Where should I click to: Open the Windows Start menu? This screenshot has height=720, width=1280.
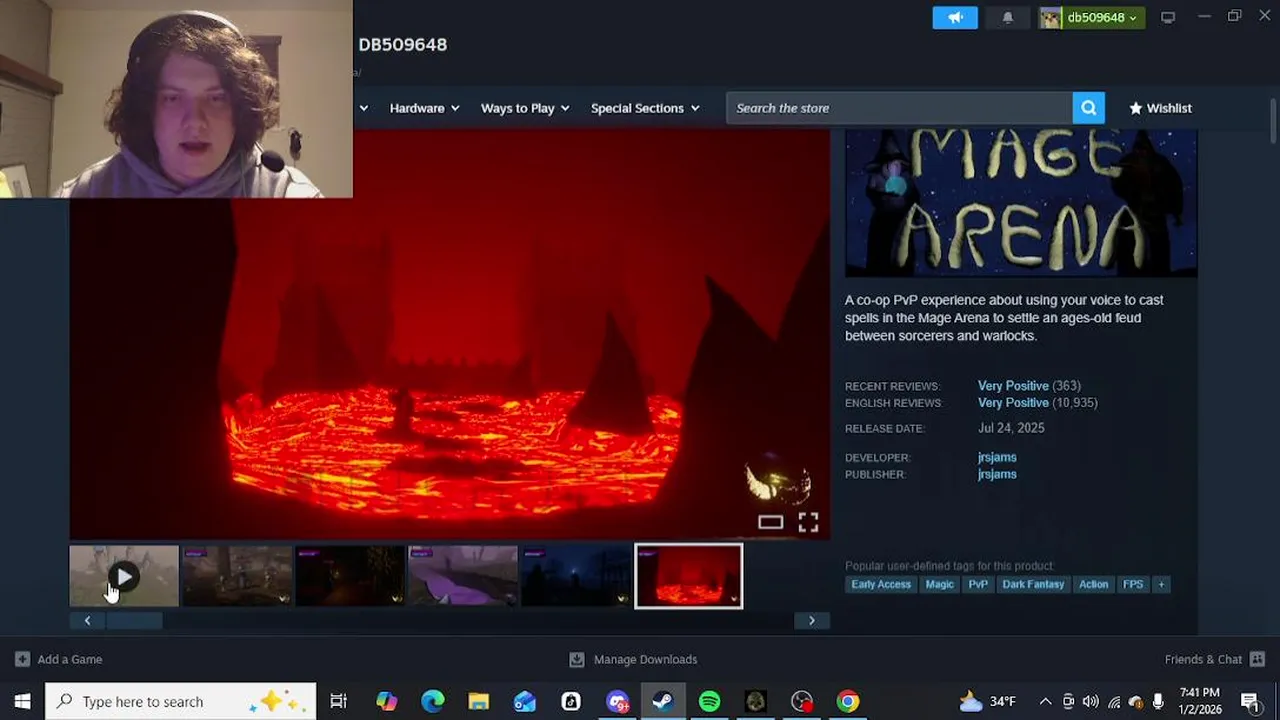[22, 701]
